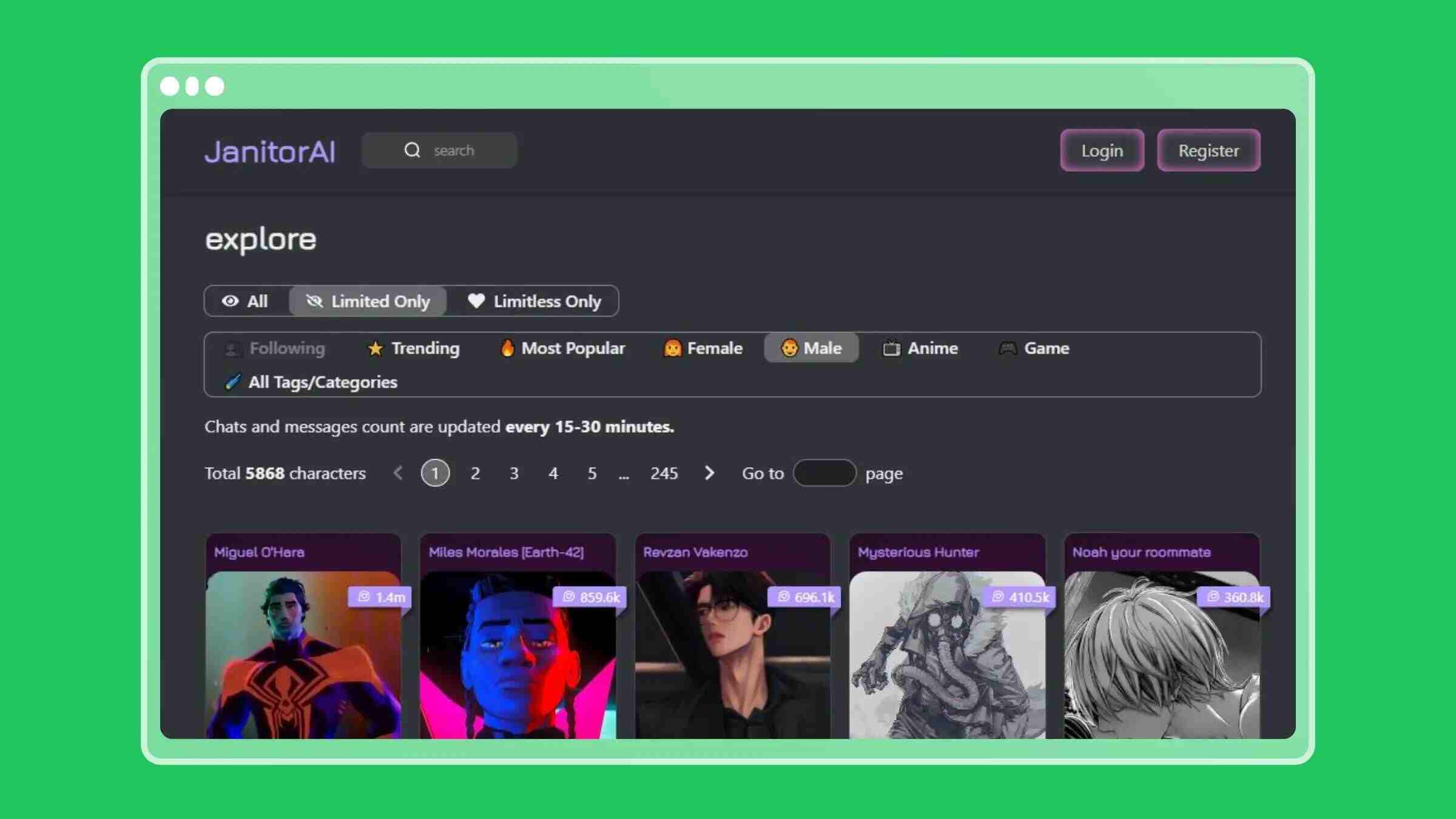Open page 5 from pagination
The height and width of the screenshot is (819, 1456).
click(x=591, y=473)
